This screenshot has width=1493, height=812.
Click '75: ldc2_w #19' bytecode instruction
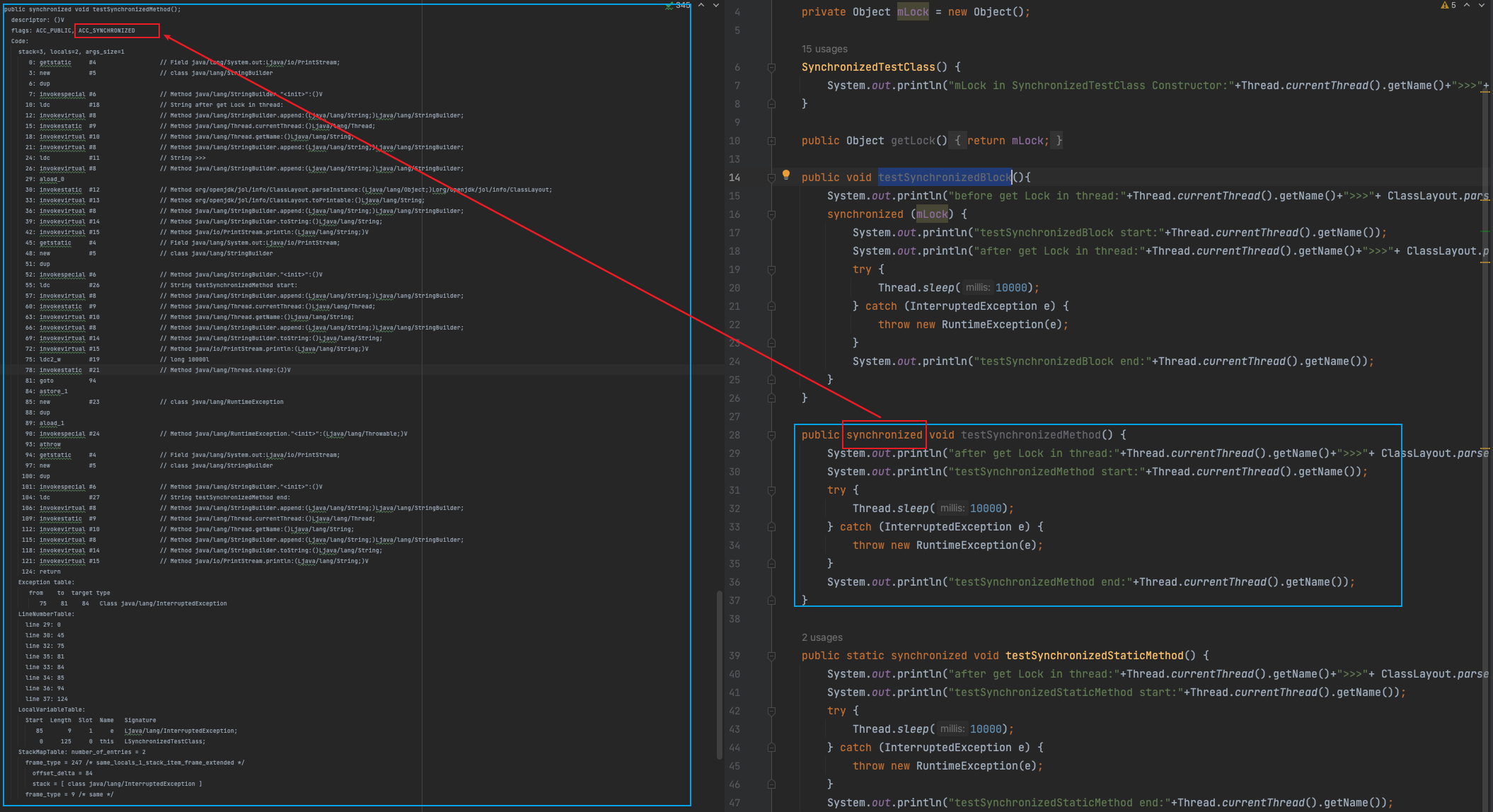pos(62,359)
